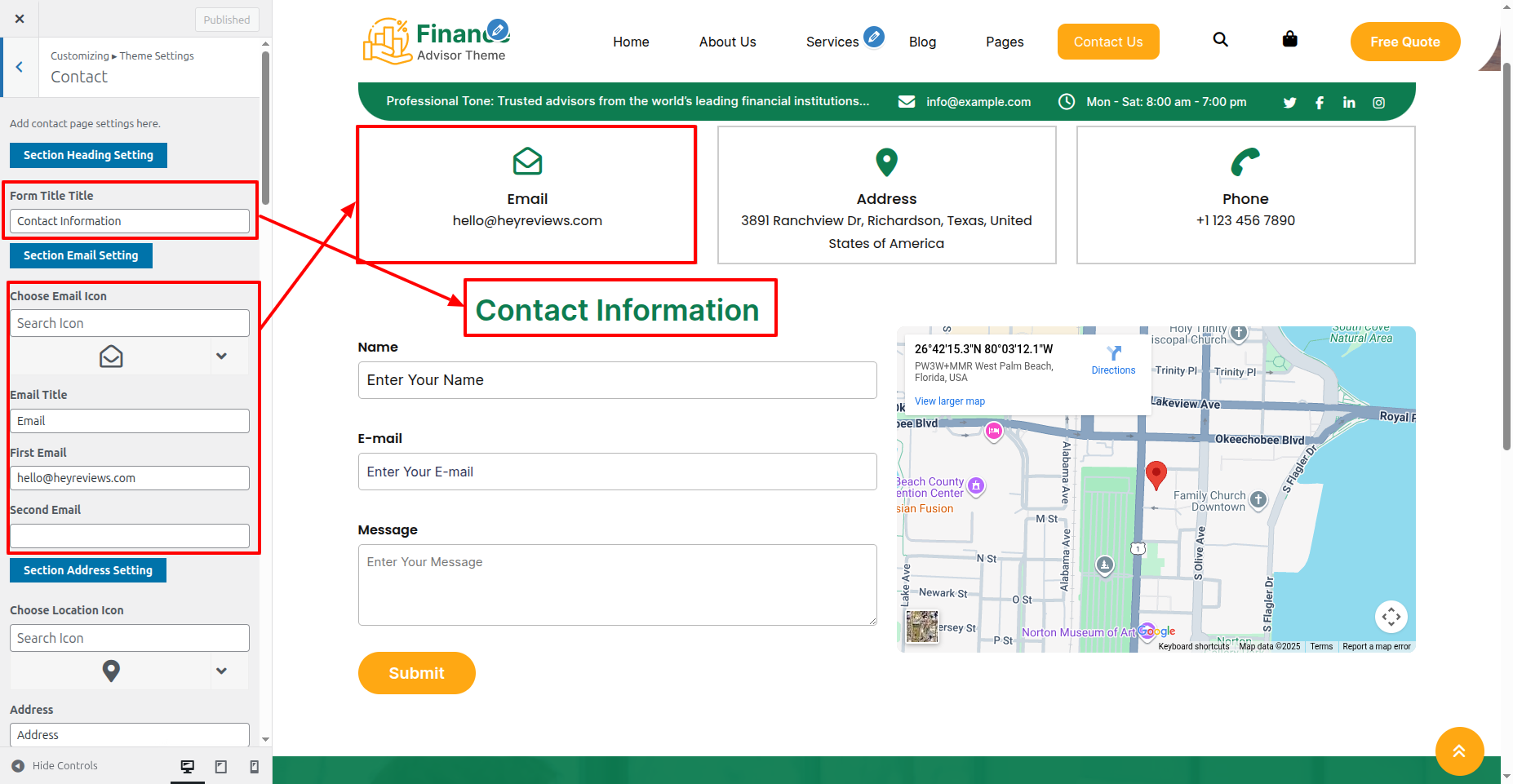The width and height of the screenshot is (1513, 784).
Task: Click the Facebook icon in top bar
Action: (x=1320, y=103)
